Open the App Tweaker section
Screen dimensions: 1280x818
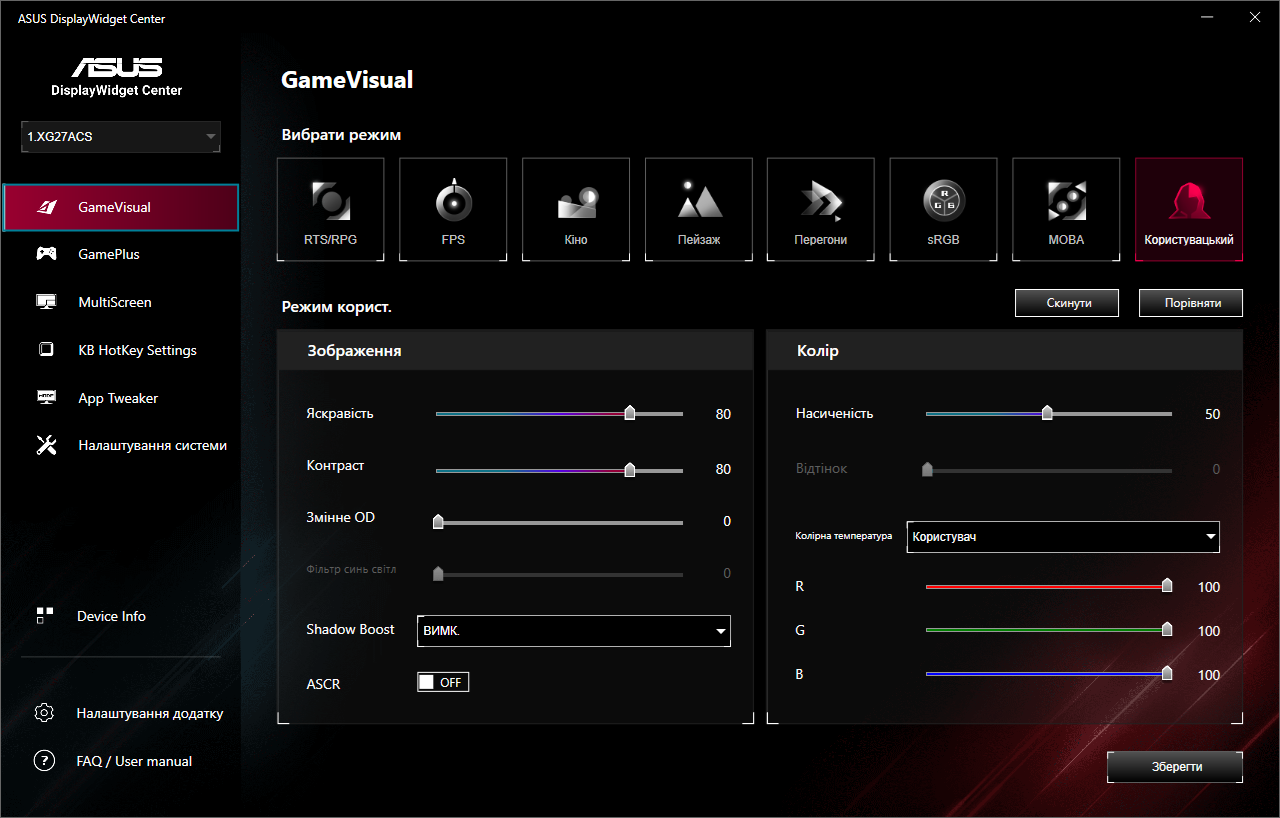tap(121, 398)
